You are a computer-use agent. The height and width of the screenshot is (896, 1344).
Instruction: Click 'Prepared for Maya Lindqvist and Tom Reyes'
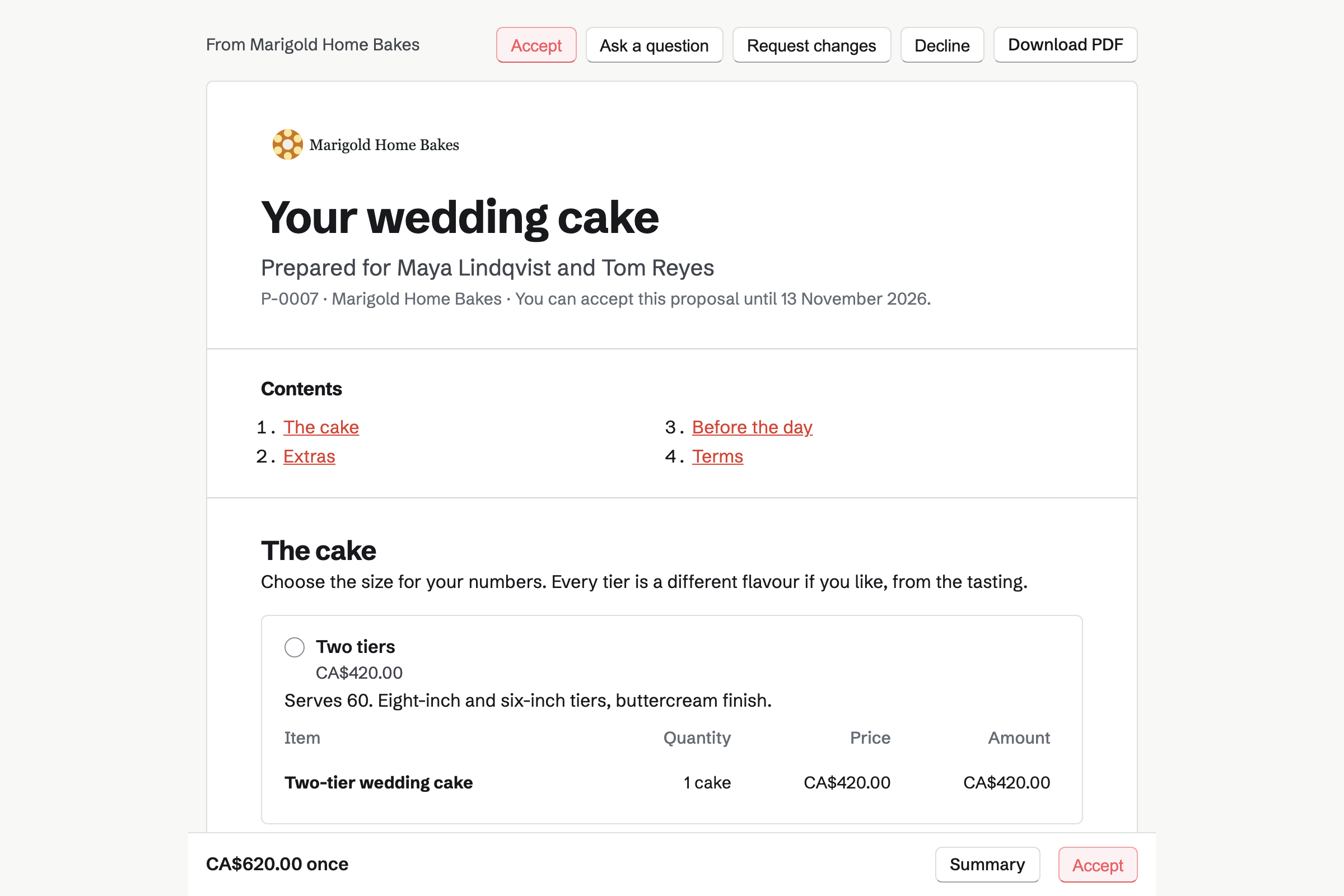(487, 268)
